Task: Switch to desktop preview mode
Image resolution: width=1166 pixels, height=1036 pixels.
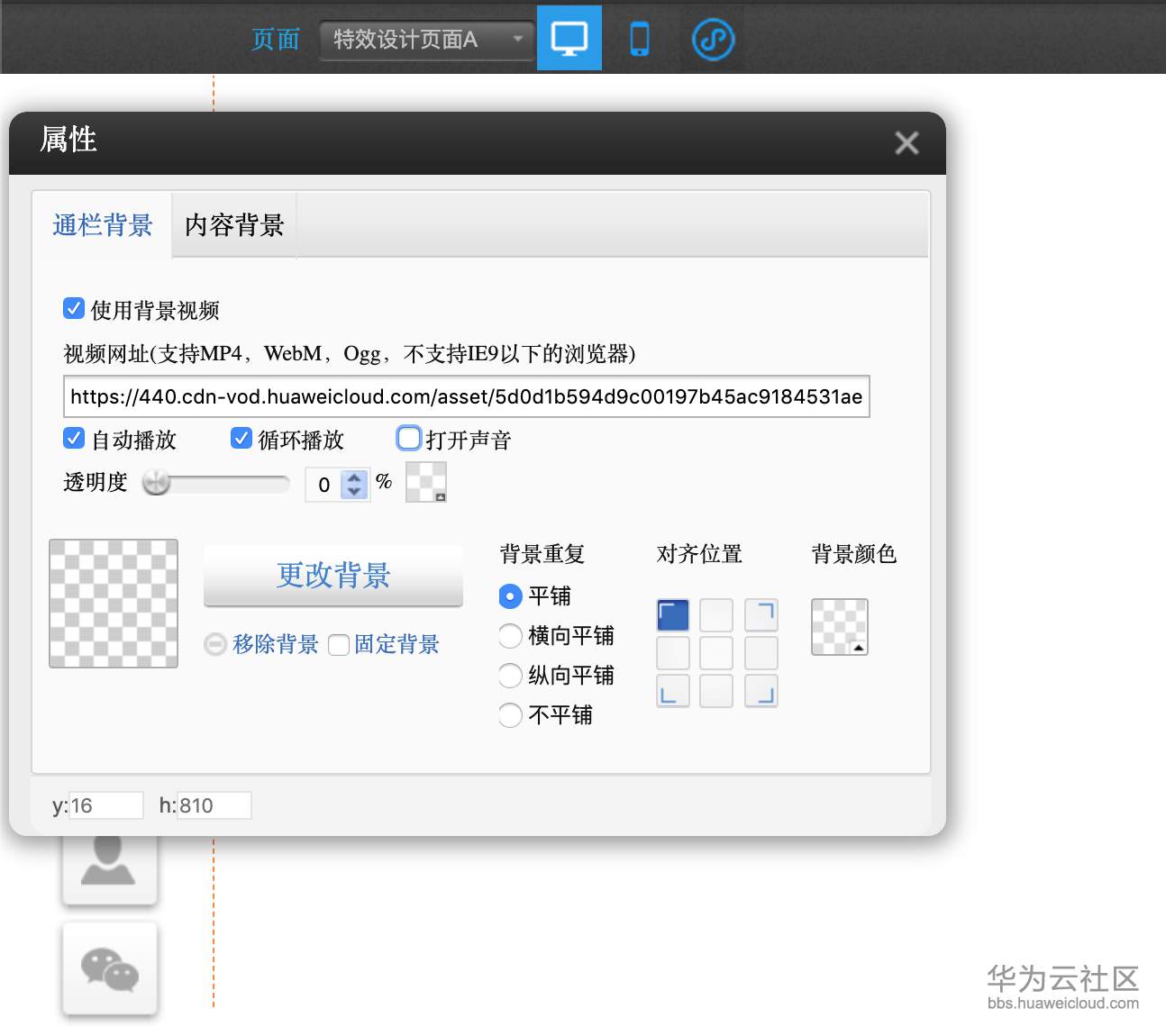Action: point(569,39)
